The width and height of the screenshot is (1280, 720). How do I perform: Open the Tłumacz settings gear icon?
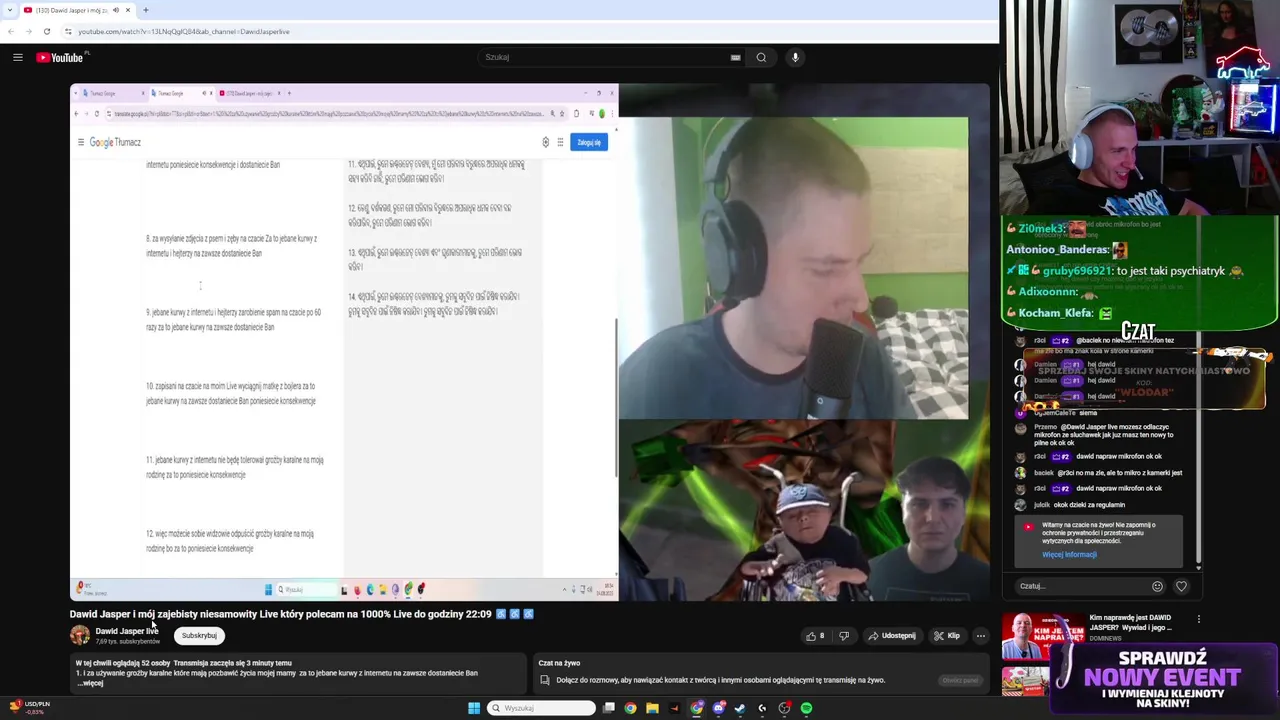[x=545, y=142]
